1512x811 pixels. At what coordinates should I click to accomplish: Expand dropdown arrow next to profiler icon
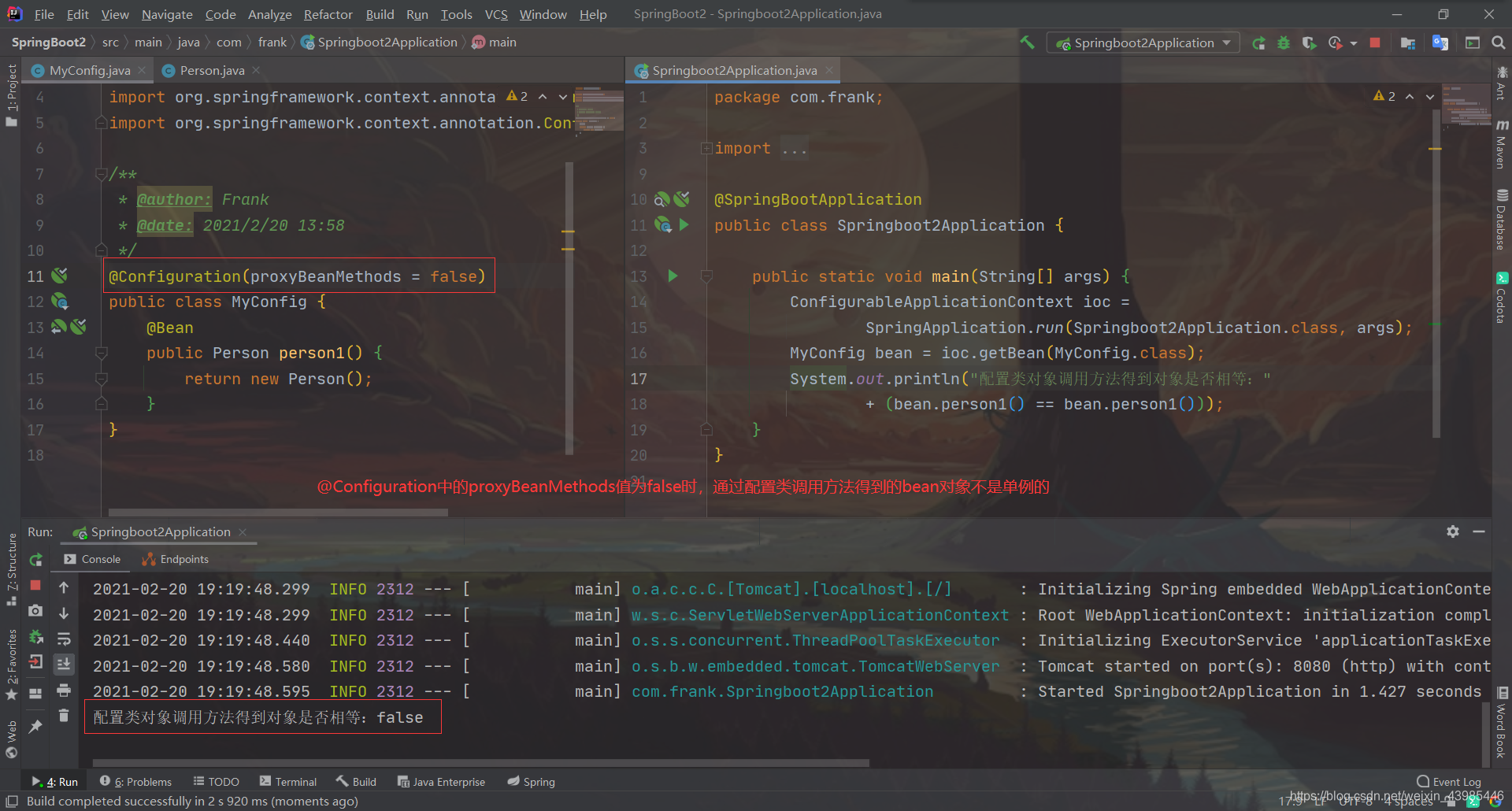[1354, 43]
